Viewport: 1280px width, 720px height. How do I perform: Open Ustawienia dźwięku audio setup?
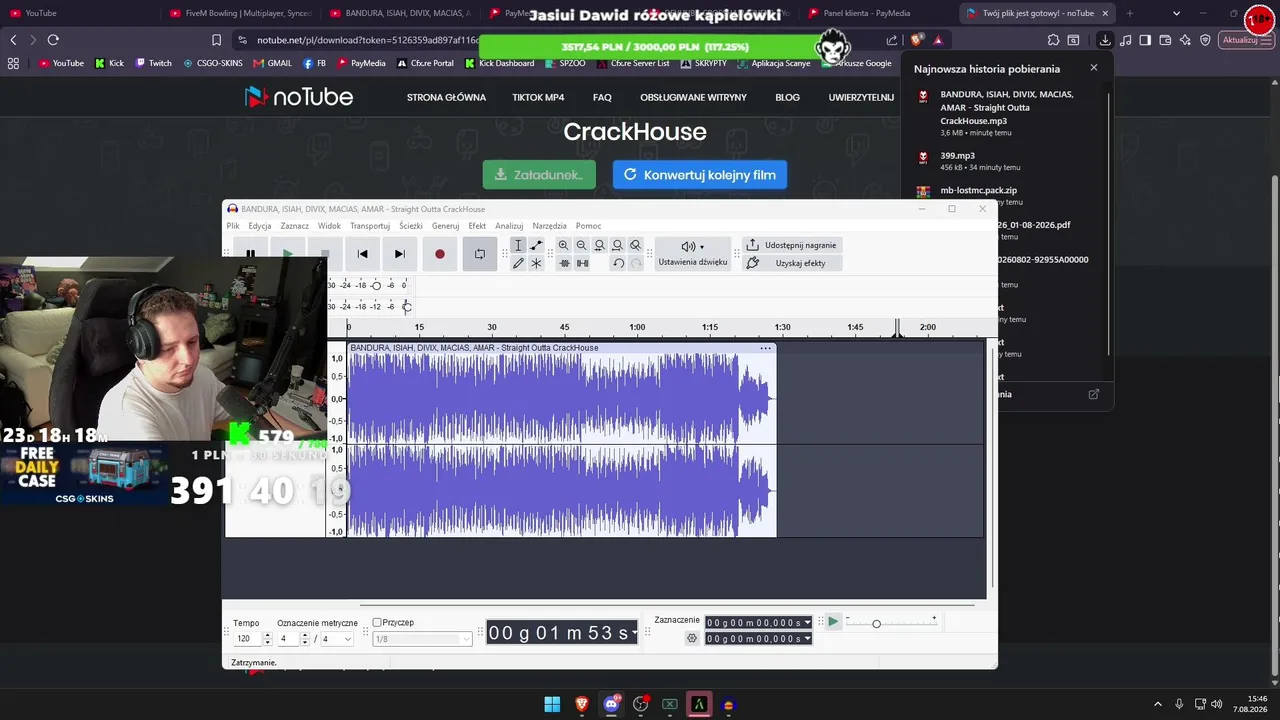click(x=693, y=254)
